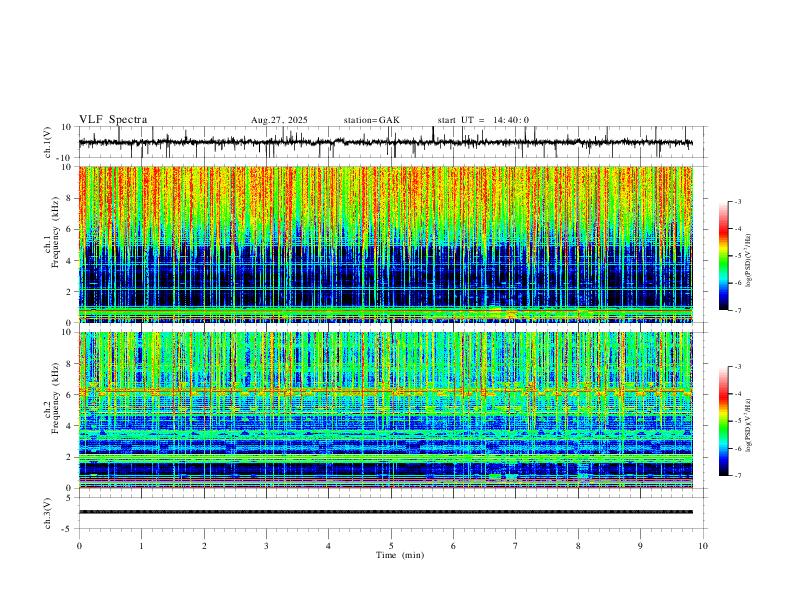Click time axis tick label "1"

coord(141,546)
